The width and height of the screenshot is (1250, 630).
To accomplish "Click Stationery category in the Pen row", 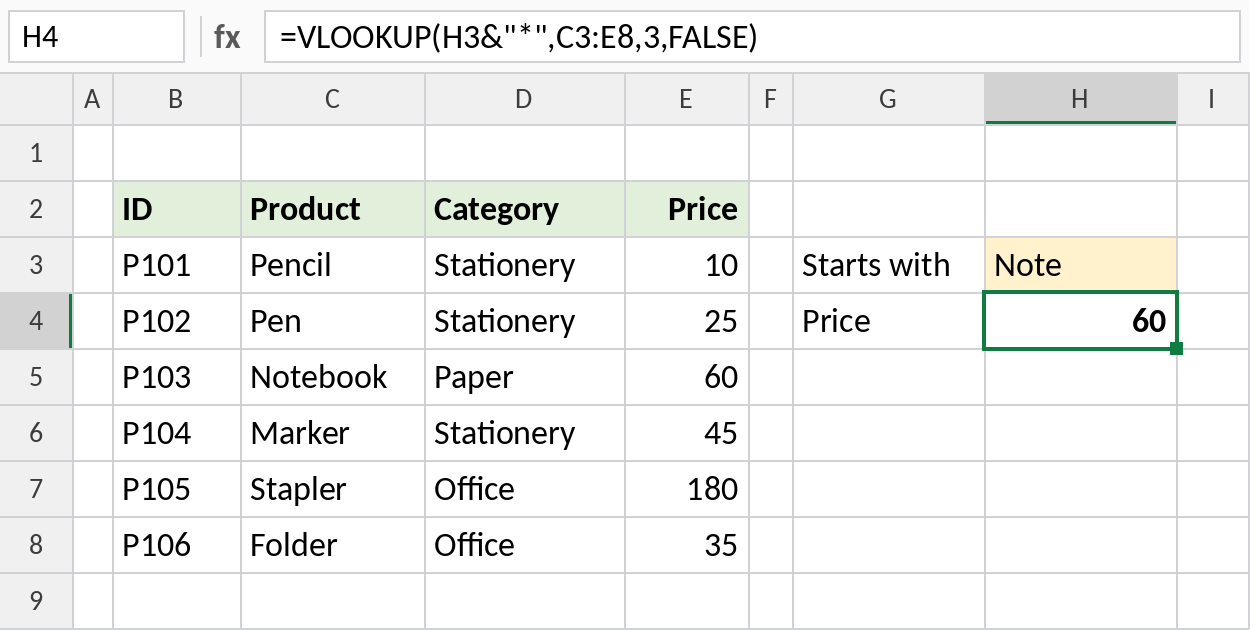I will coord(525,321).
